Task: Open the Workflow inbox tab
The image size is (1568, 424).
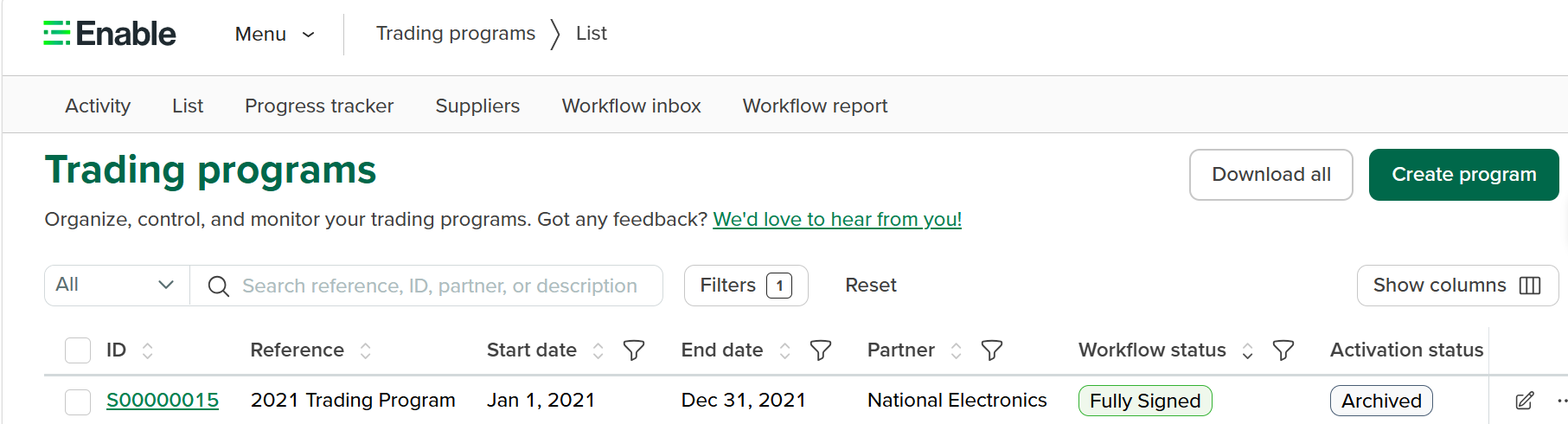Action: click(631, 106)
